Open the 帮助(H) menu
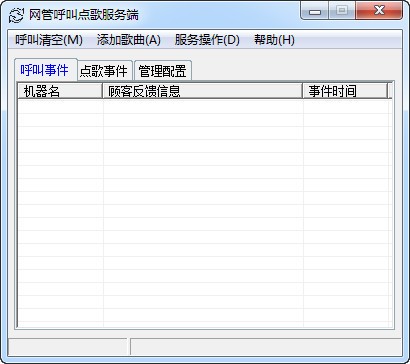Screen dimensions: 410x364 tap(274, 40)
